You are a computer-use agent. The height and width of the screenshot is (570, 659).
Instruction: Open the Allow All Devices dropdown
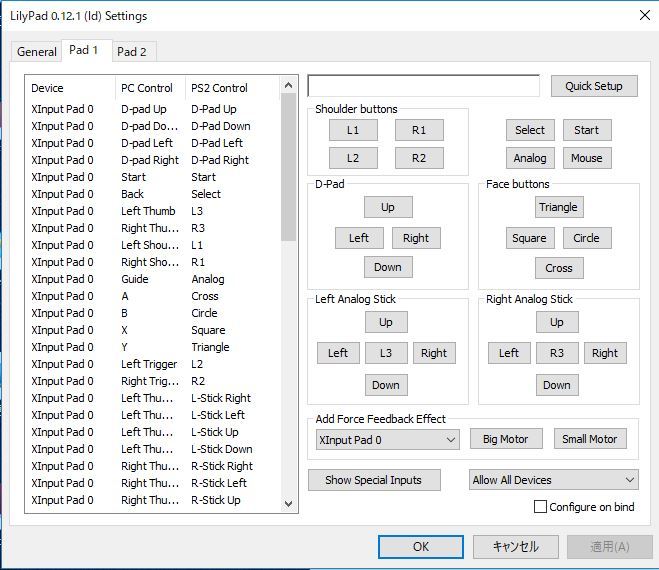(x=553, y=480)
